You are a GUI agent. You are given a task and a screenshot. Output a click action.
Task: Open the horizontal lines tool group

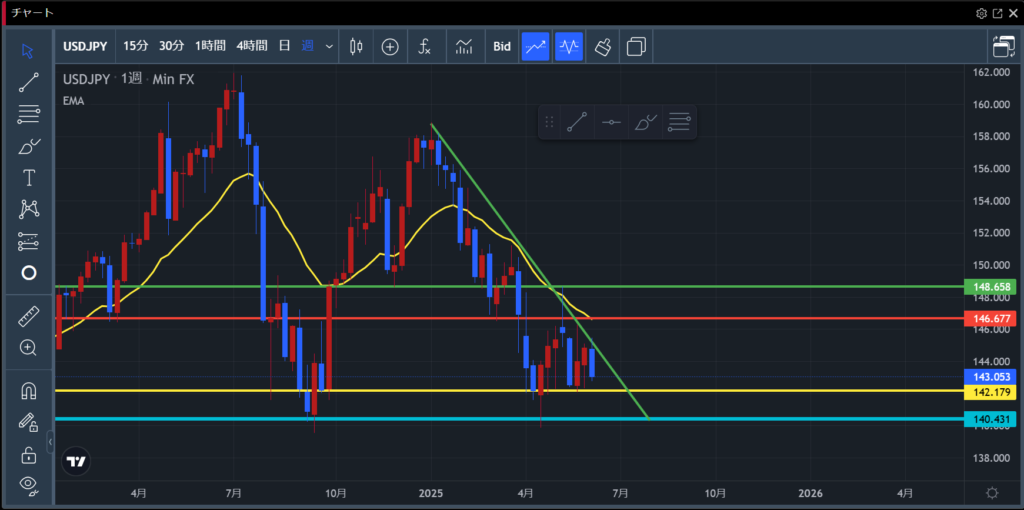coord(28,114)
